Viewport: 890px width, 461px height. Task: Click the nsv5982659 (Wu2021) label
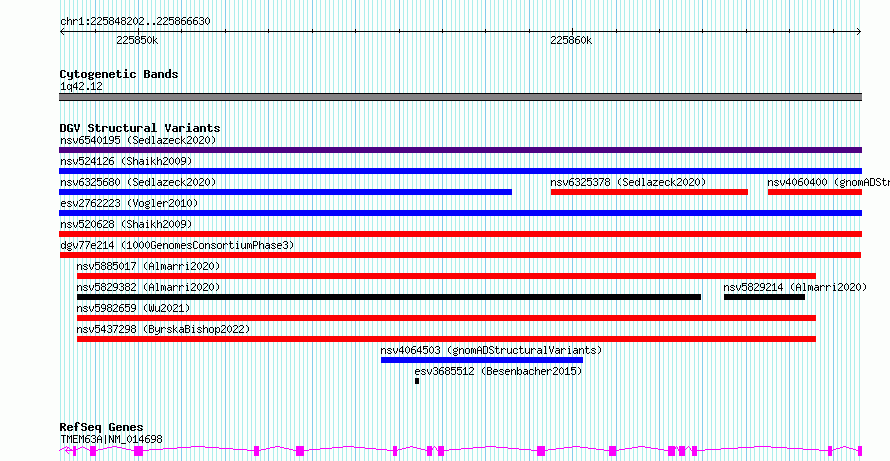pyautogui.click(x=133, y=308)
